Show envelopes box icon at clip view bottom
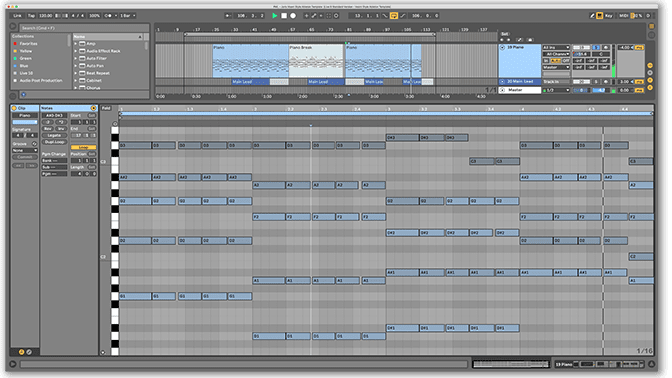672x378 pixels. pyautogui.click(x=29, y=352)
